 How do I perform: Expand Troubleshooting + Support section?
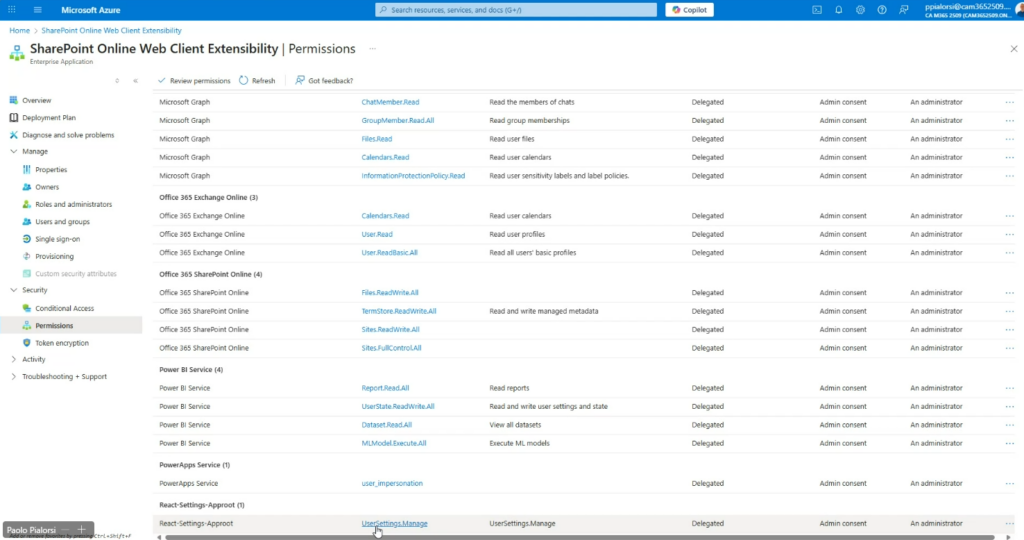pos(14,377)
